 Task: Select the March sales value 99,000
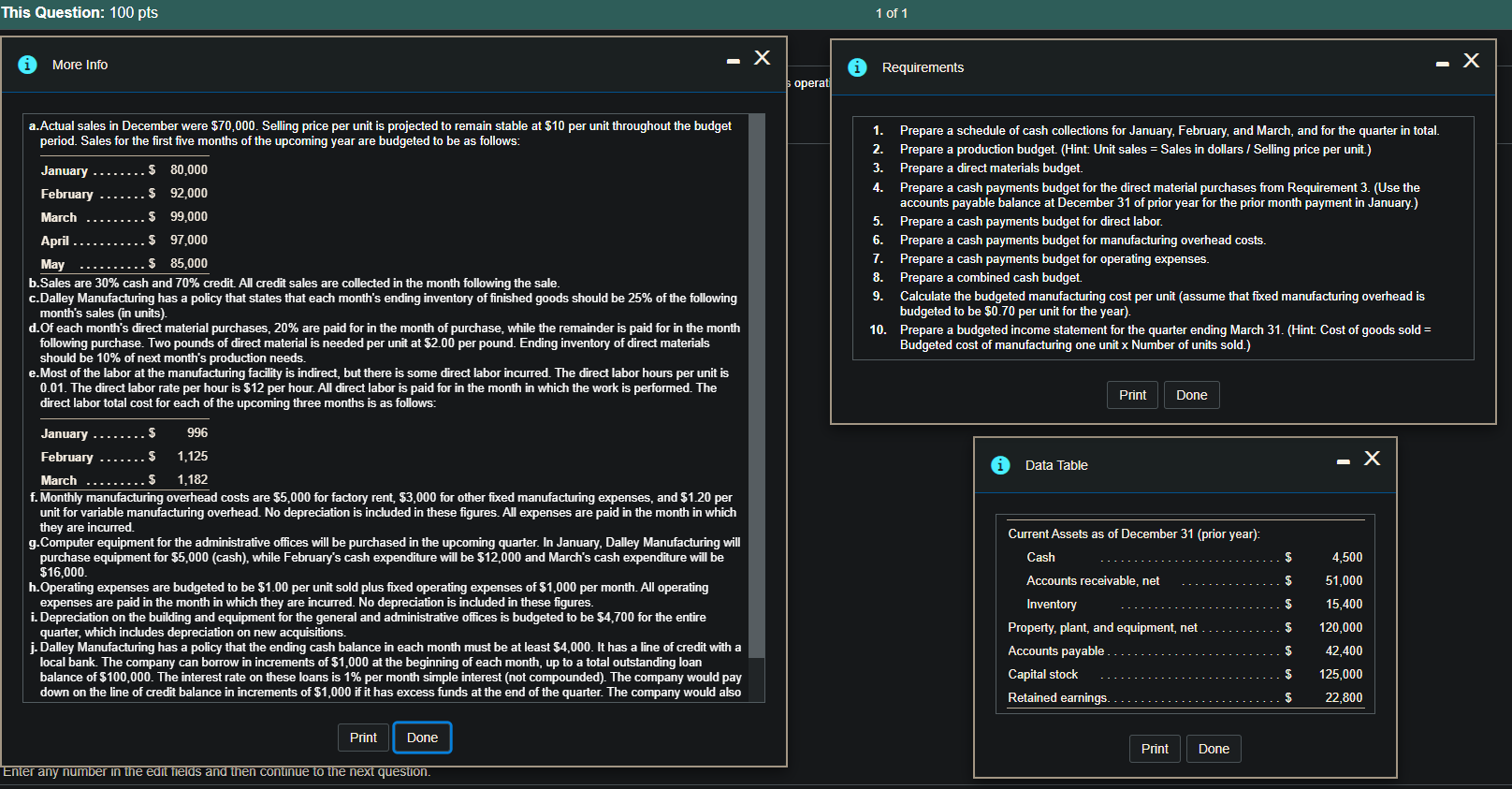[189, 216]
